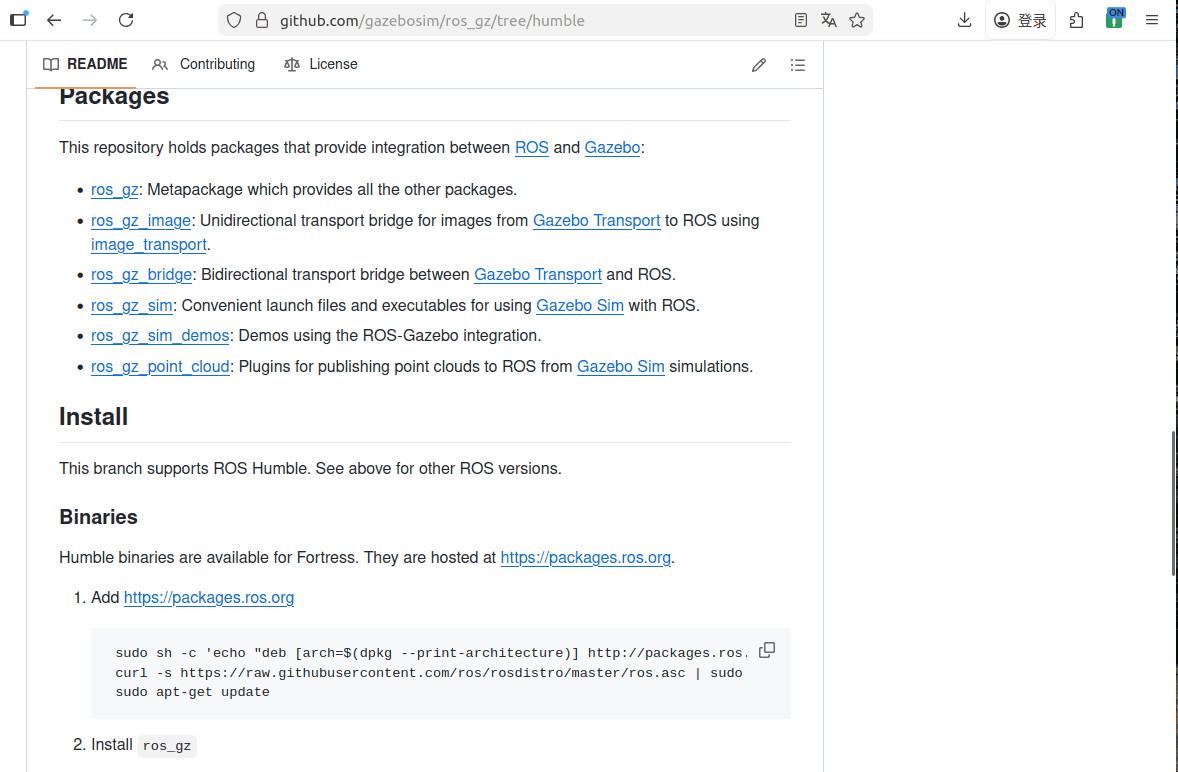Open the README outline list
The image size is (1178, 772).
click(x=797, y=65)
